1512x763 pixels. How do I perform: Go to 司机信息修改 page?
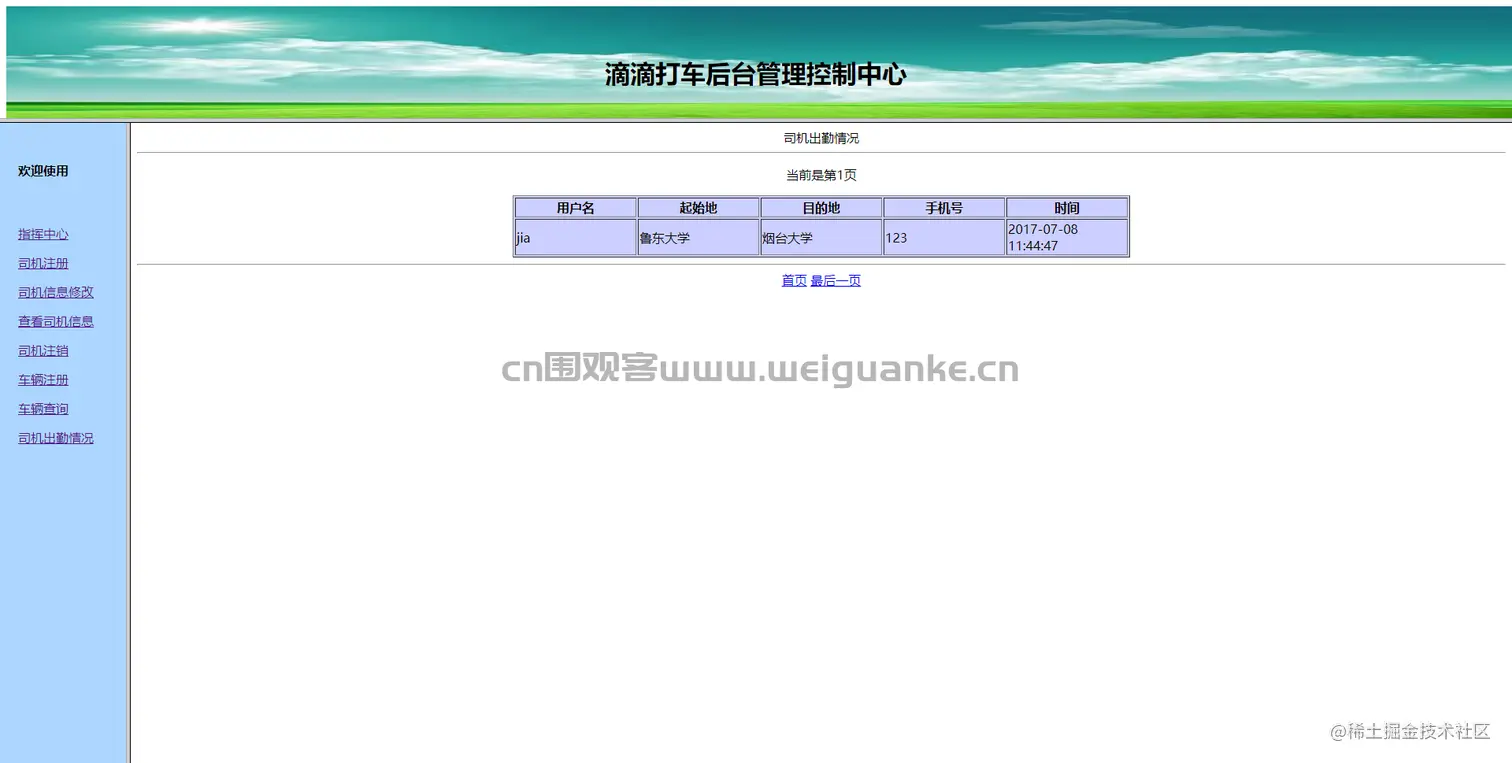point(56,292)
